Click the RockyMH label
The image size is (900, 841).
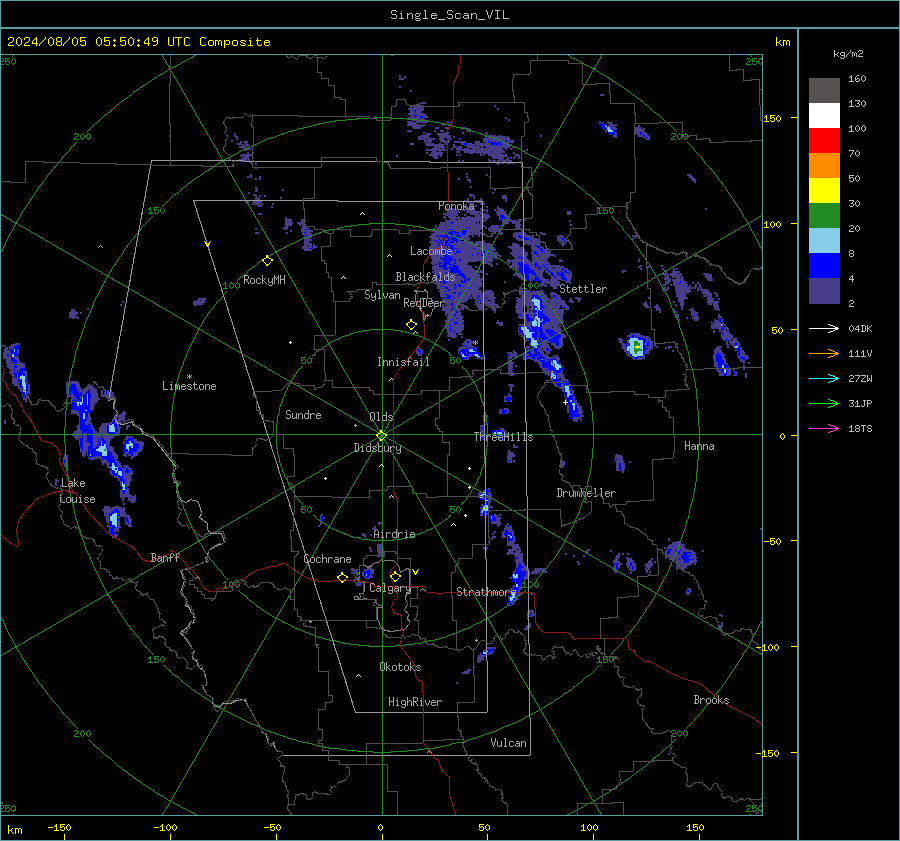pos(264,280)
